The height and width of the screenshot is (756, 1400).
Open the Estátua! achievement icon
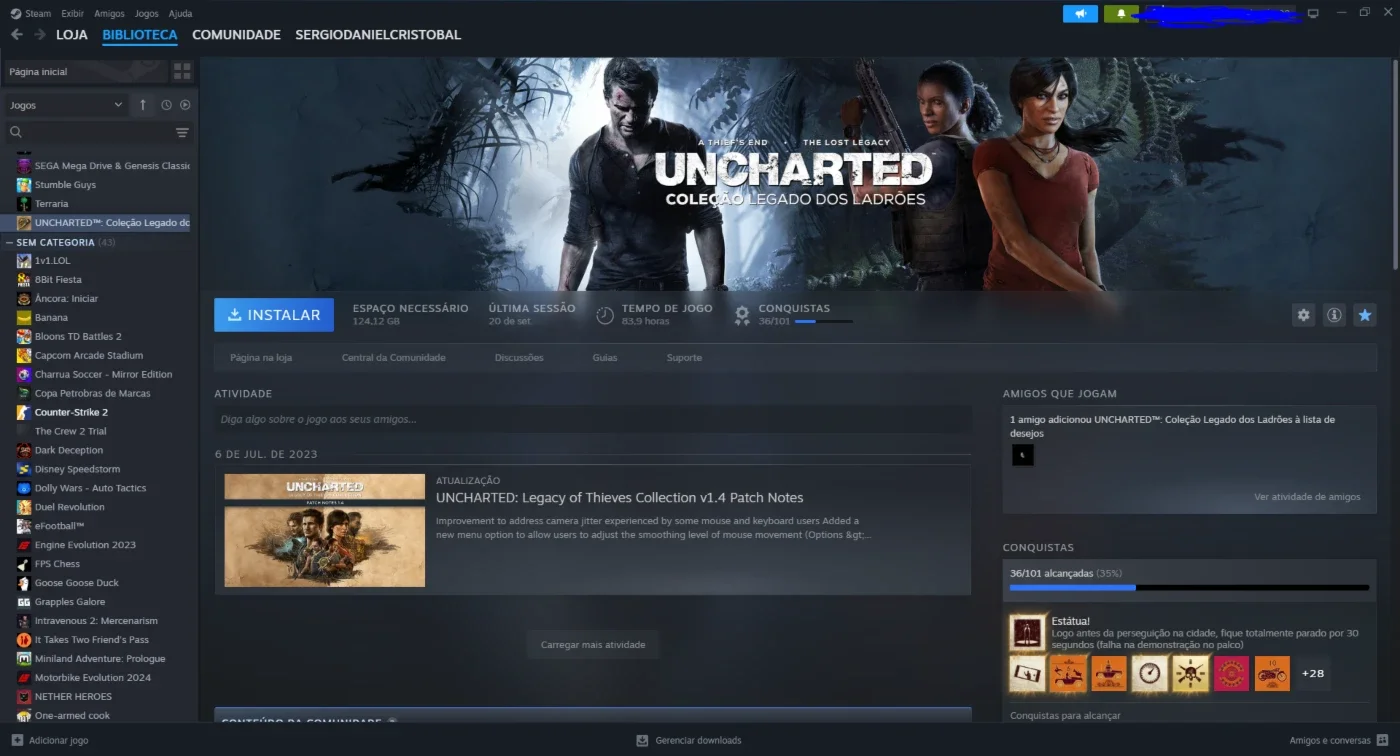point(1027,631)
